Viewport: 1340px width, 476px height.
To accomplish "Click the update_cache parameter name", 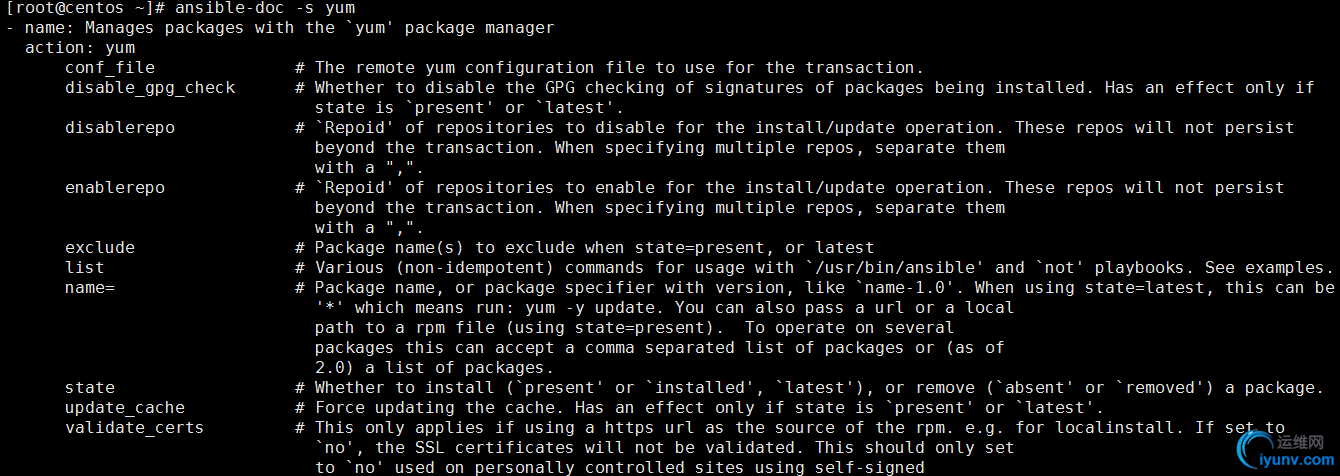I will pyautogui.click(x=125, y=408).
